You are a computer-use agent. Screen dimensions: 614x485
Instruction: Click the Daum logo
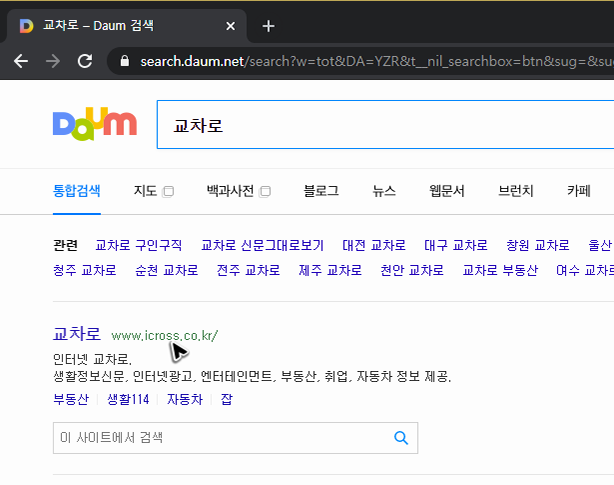click(95, 124)
